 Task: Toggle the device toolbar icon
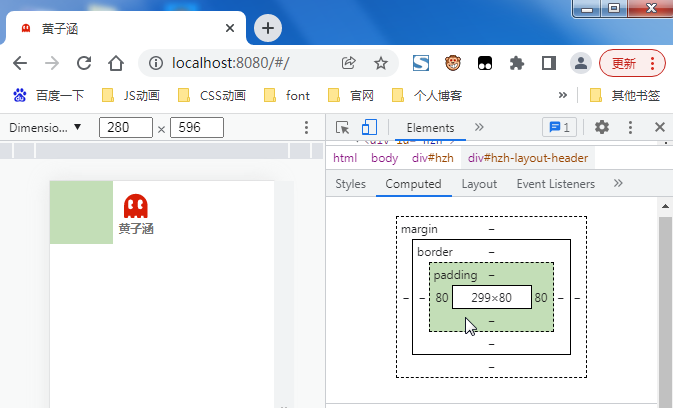pyautogui.click(x=369, y=127)
